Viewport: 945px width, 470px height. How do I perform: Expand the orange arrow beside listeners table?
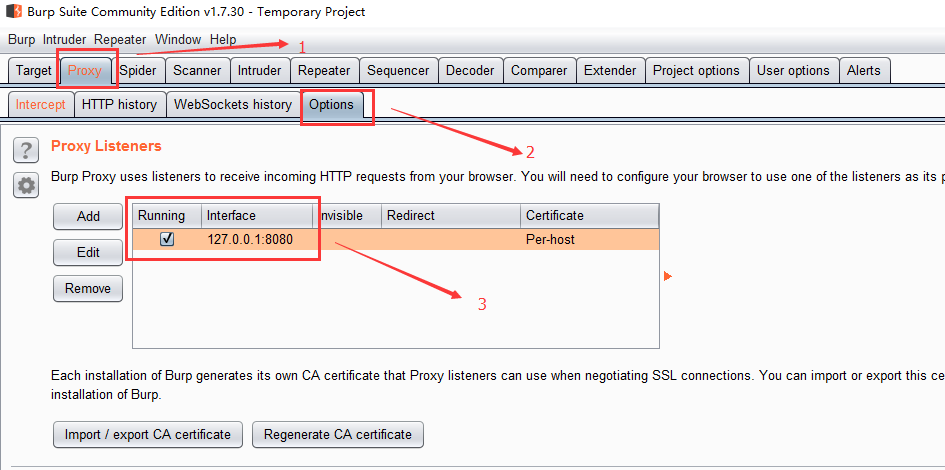[668, 276]
